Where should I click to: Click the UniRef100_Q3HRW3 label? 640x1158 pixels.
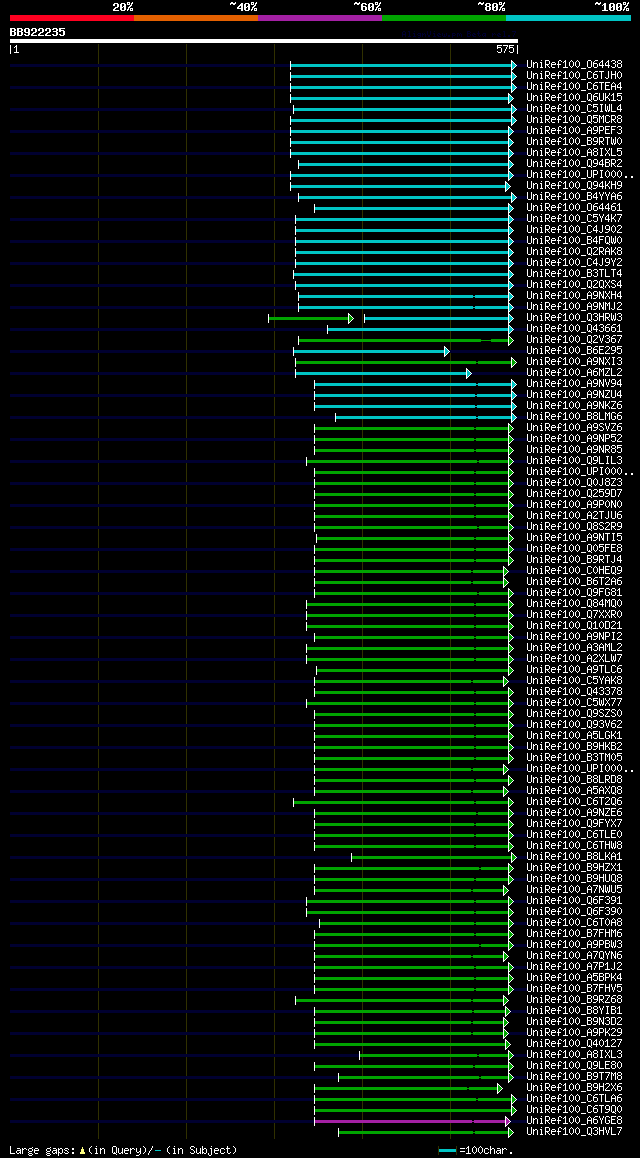click(x=574, y=318)
